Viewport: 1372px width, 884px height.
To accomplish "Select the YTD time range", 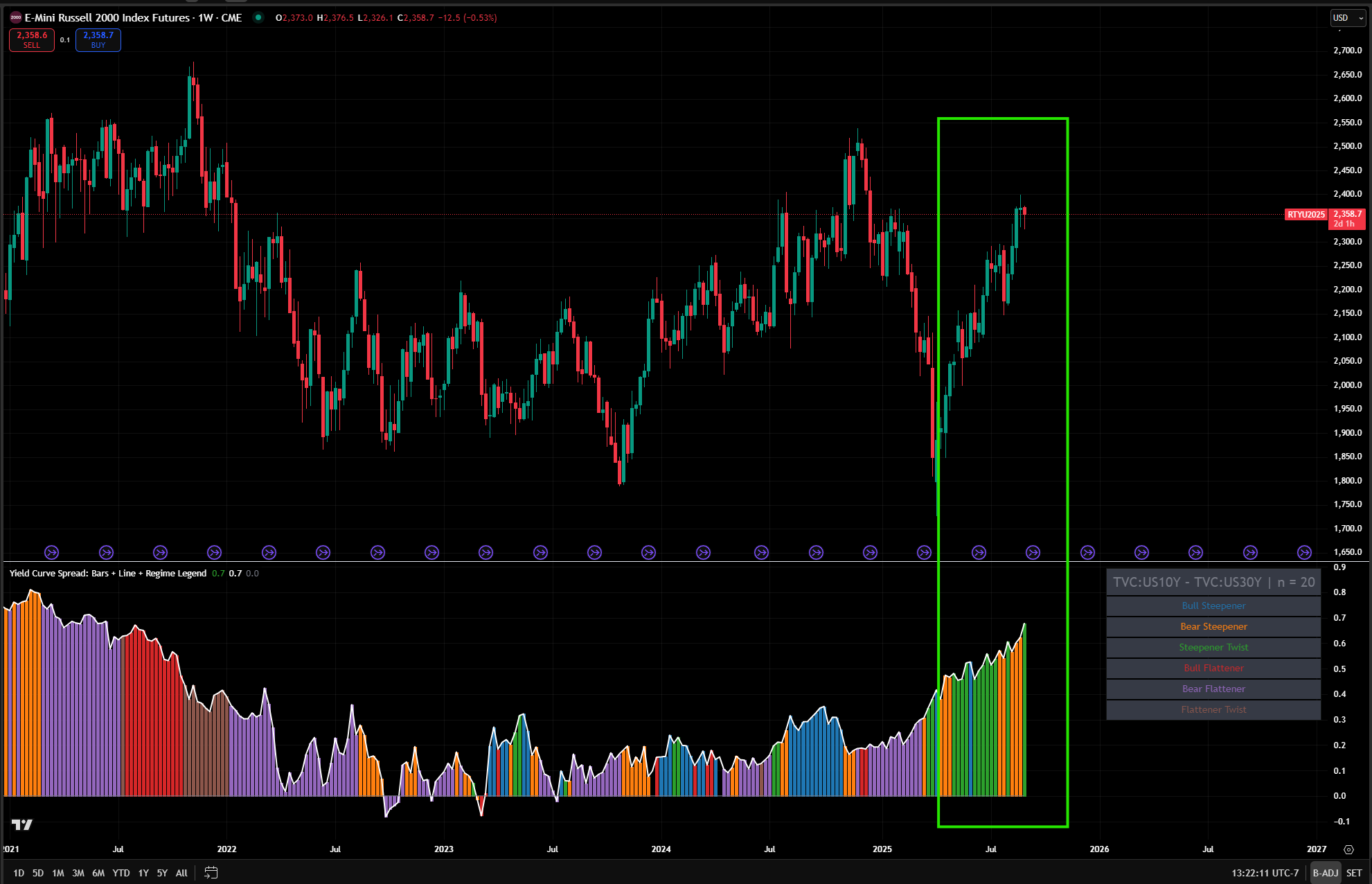I will 121,873.
